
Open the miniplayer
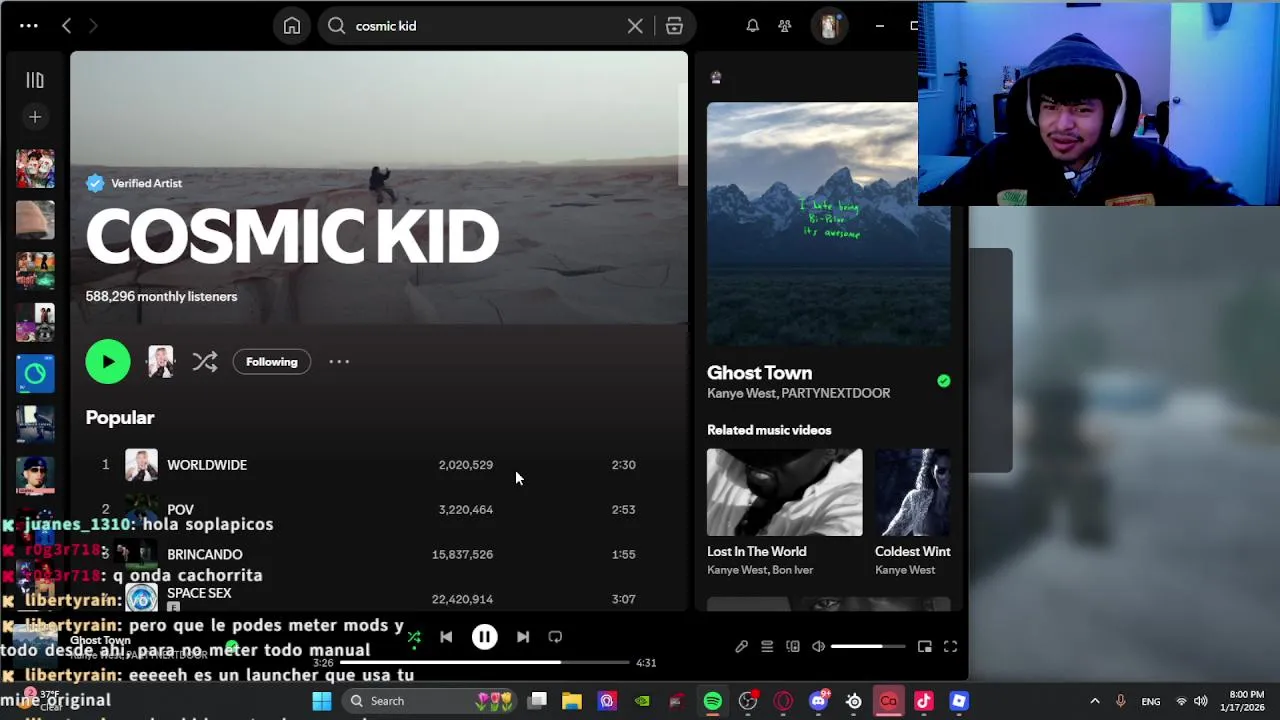(x=925, y=647)
